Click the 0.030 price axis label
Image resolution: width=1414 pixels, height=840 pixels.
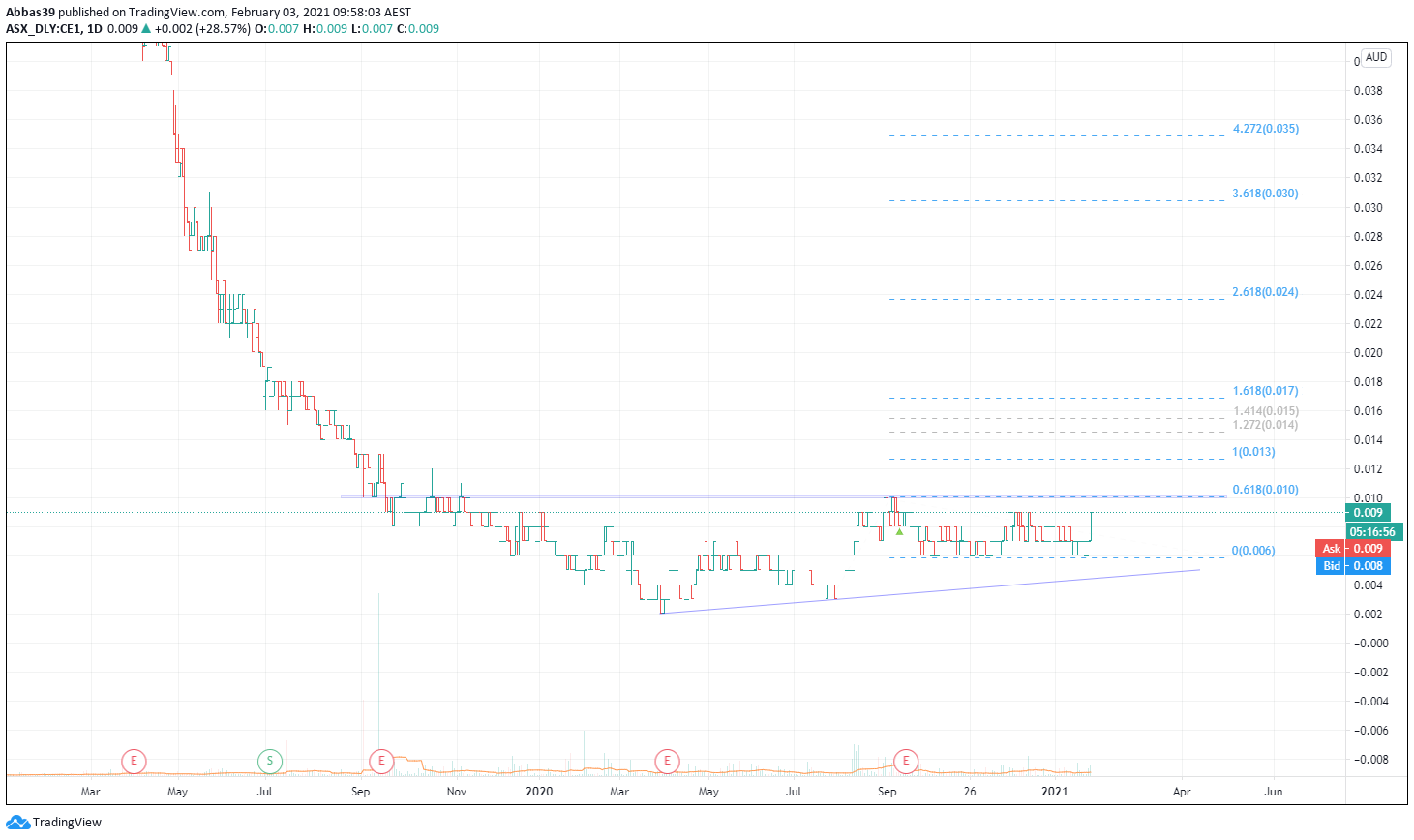point(1369,208)
